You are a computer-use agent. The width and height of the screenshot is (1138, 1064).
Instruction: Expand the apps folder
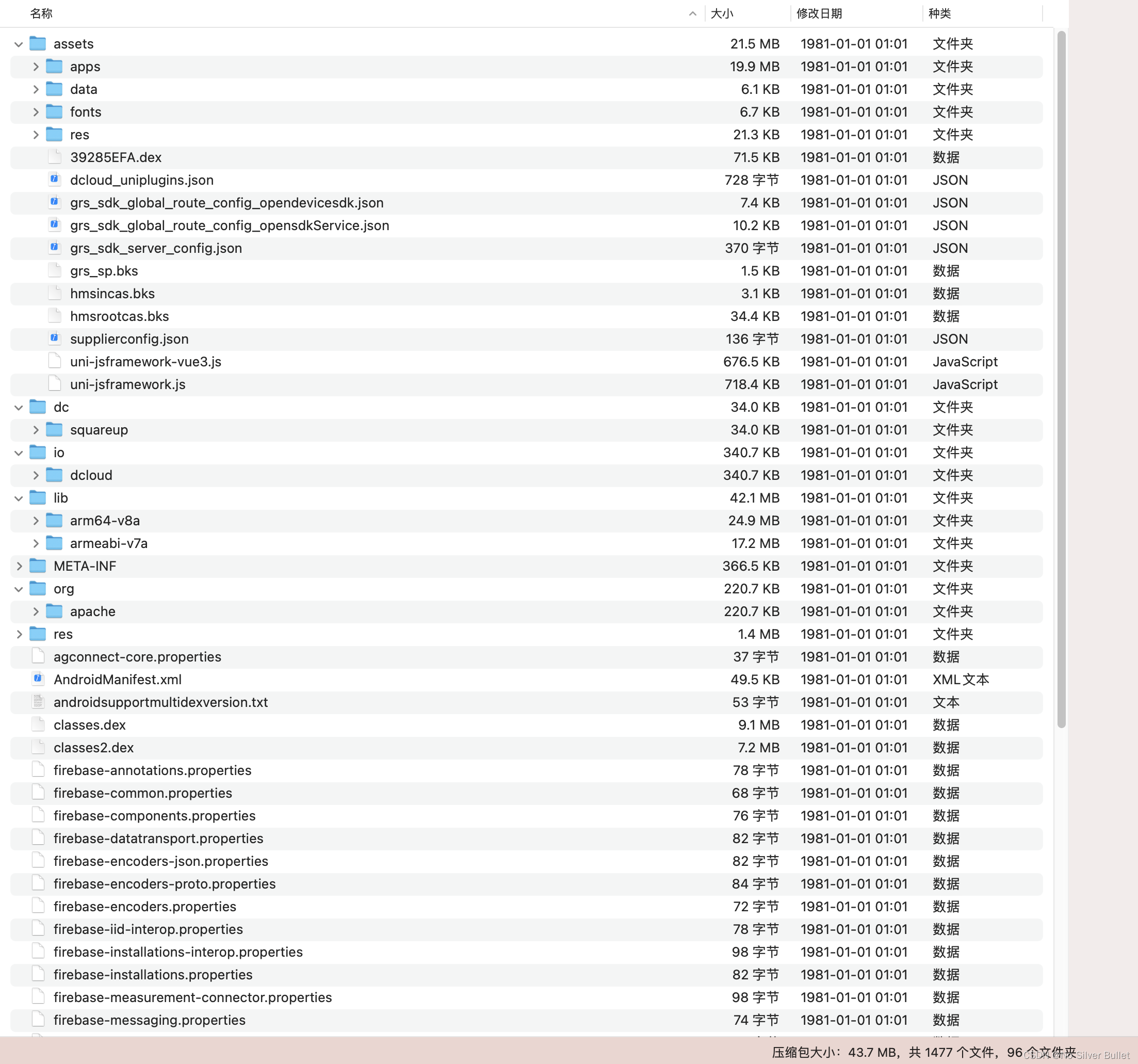[x=36, y=67]
